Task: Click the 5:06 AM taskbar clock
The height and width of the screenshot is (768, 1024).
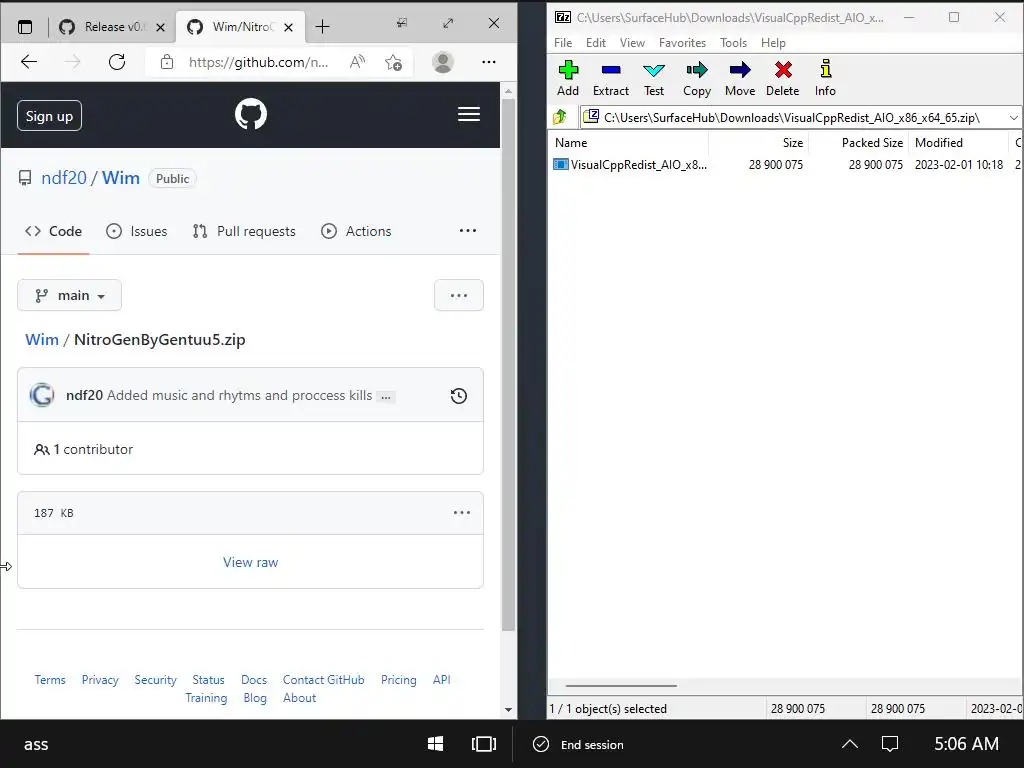Action: 966,744
